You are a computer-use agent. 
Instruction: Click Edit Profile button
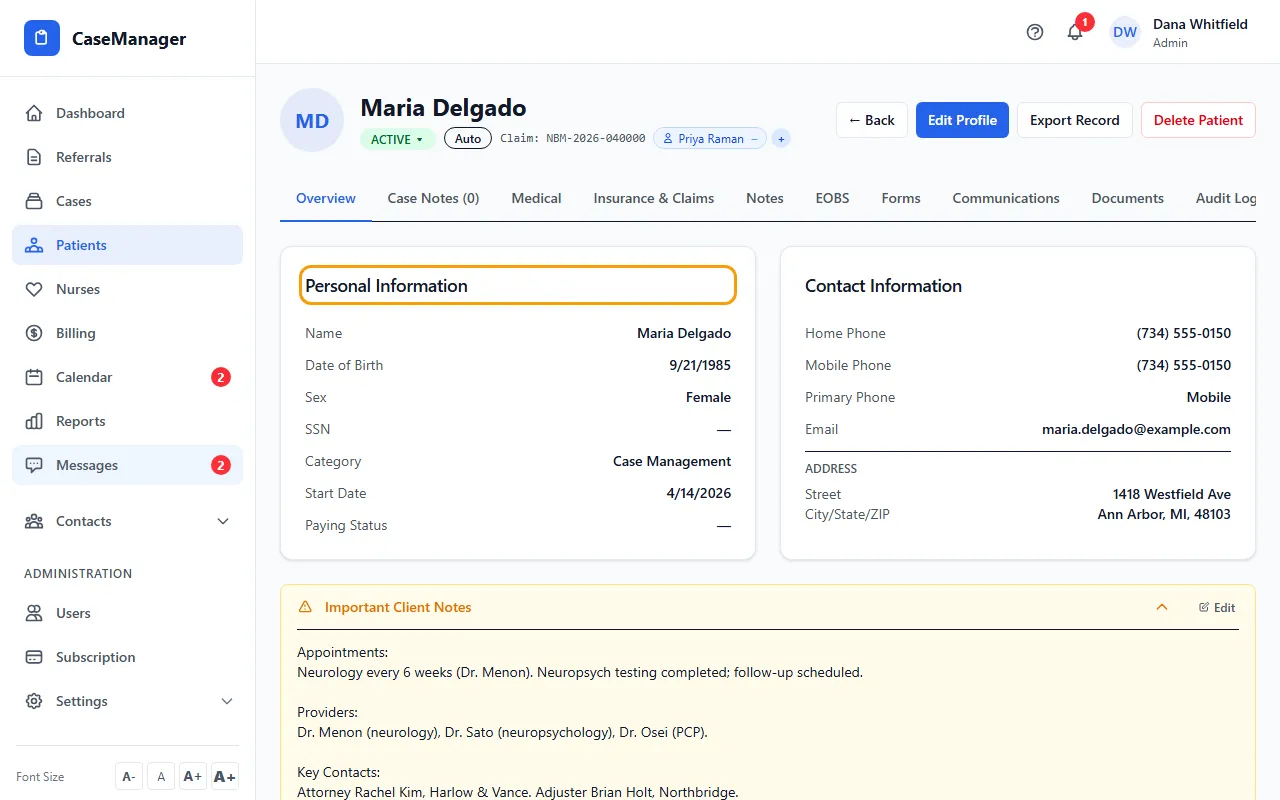[x=962, y=120]
